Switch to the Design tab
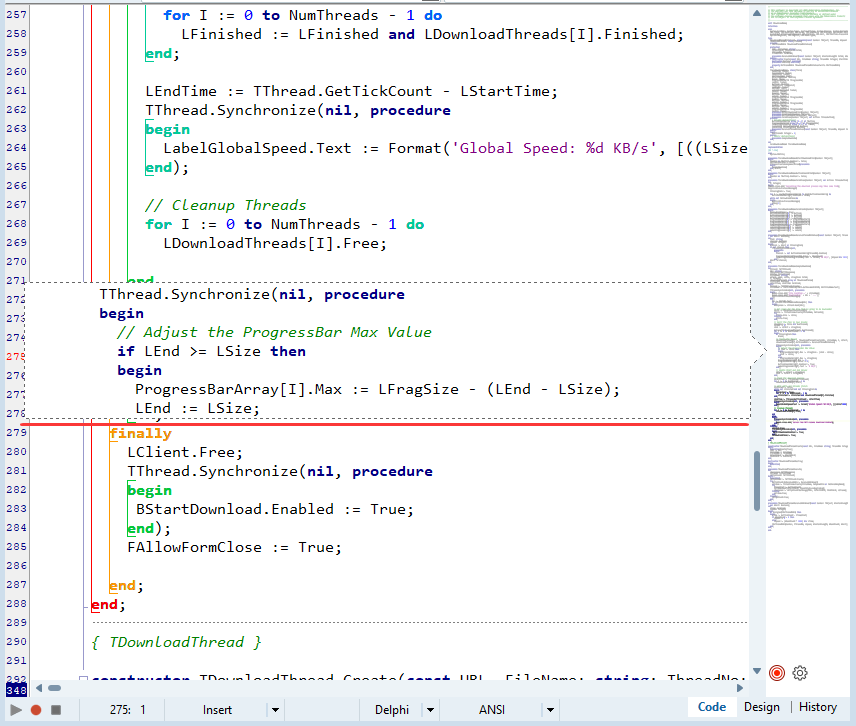This screenshot has width=856, height=726. (x=762, y=707)
